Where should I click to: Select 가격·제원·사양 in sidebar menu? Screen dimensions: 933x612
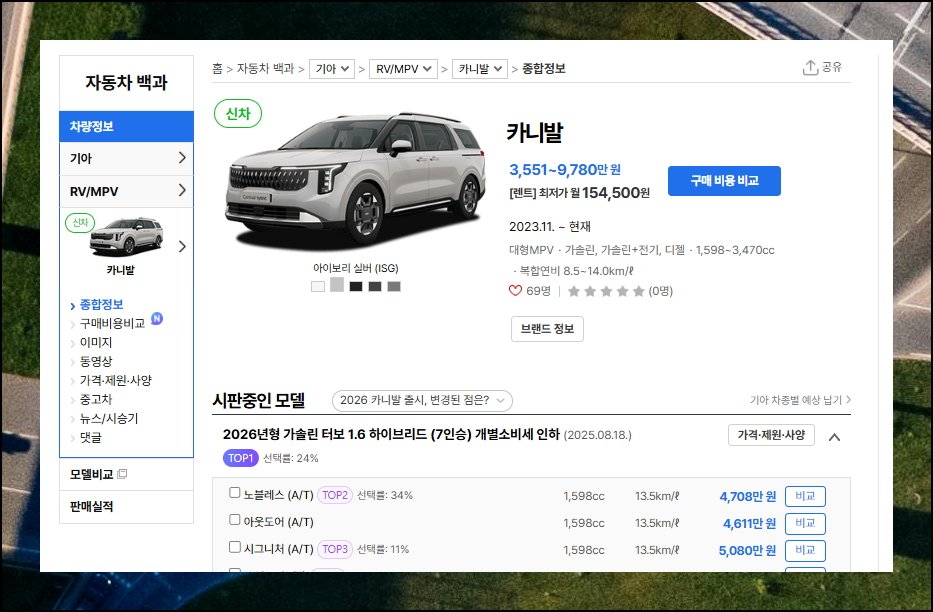pos(115,381)
